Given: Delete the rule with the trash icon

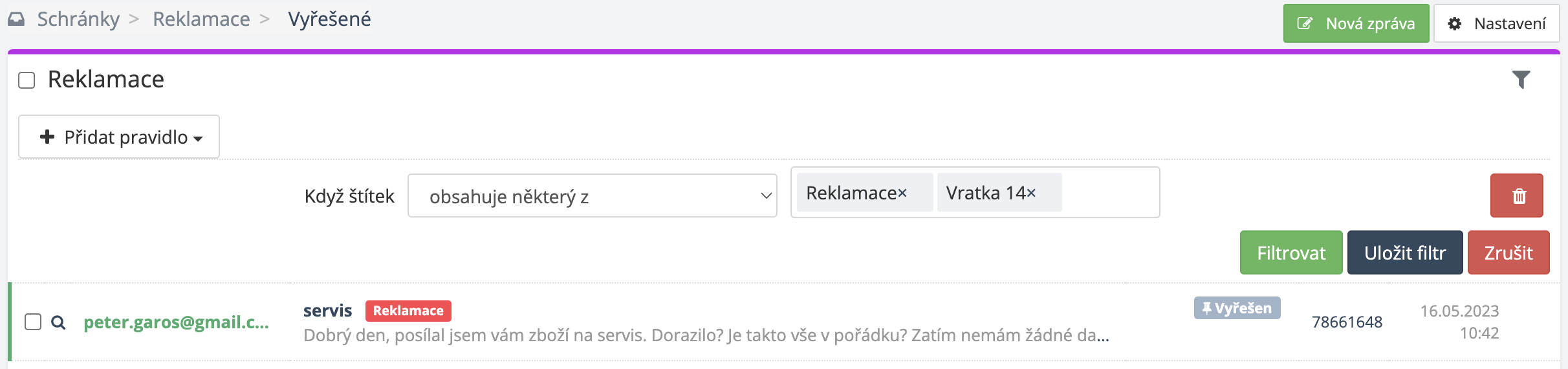Looking at the screenshot, I should click(x=1516, y=196).
